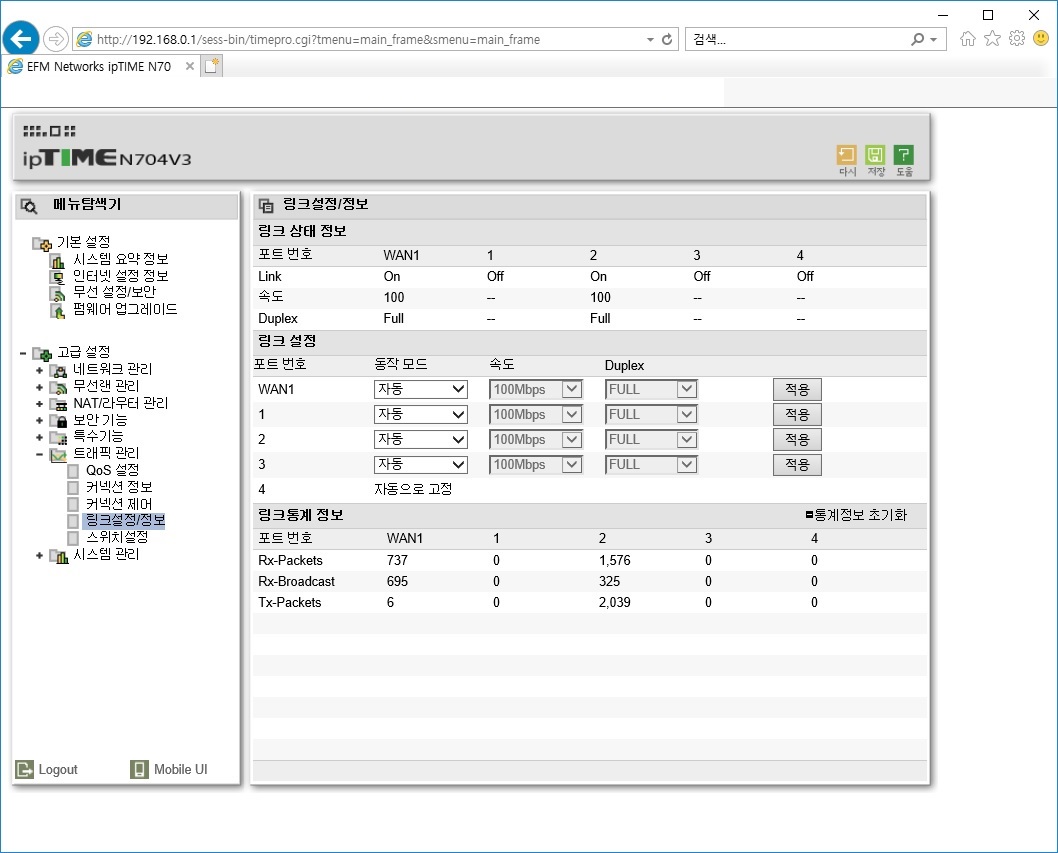Open port 2 동작 모드 dropdown

pos(420,439)
